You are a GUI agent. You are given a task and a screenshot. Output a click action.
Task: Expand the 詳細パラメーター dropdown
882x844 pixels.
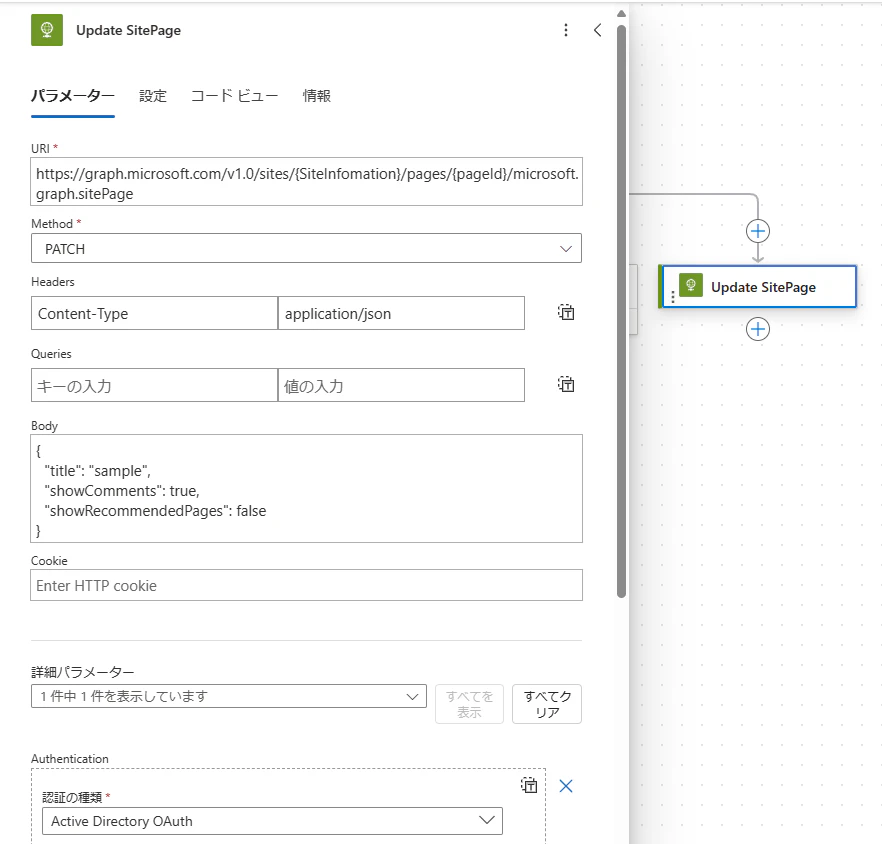tap(229, 696)
